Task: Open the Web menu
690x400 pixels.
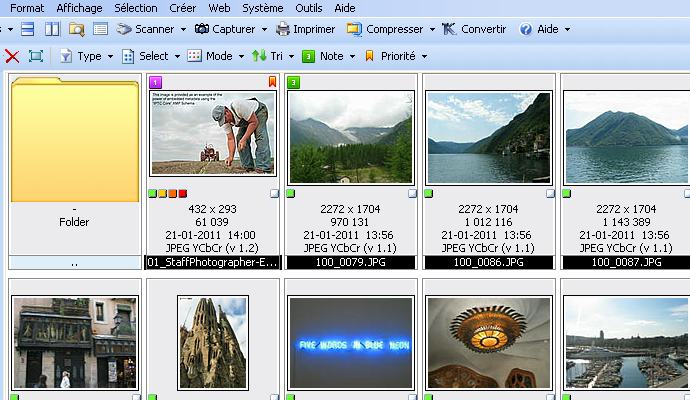Action: tap(219, 8)
